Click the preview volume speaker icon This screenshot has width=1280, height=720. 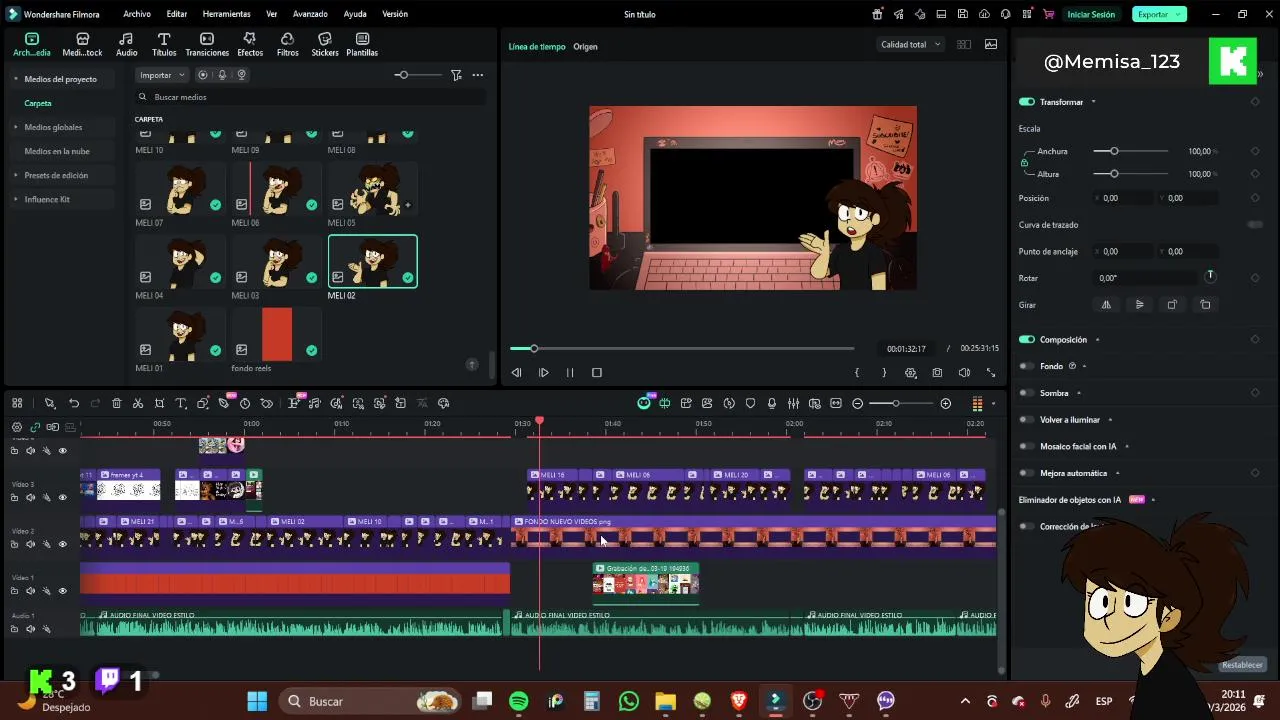coord(964,372)
